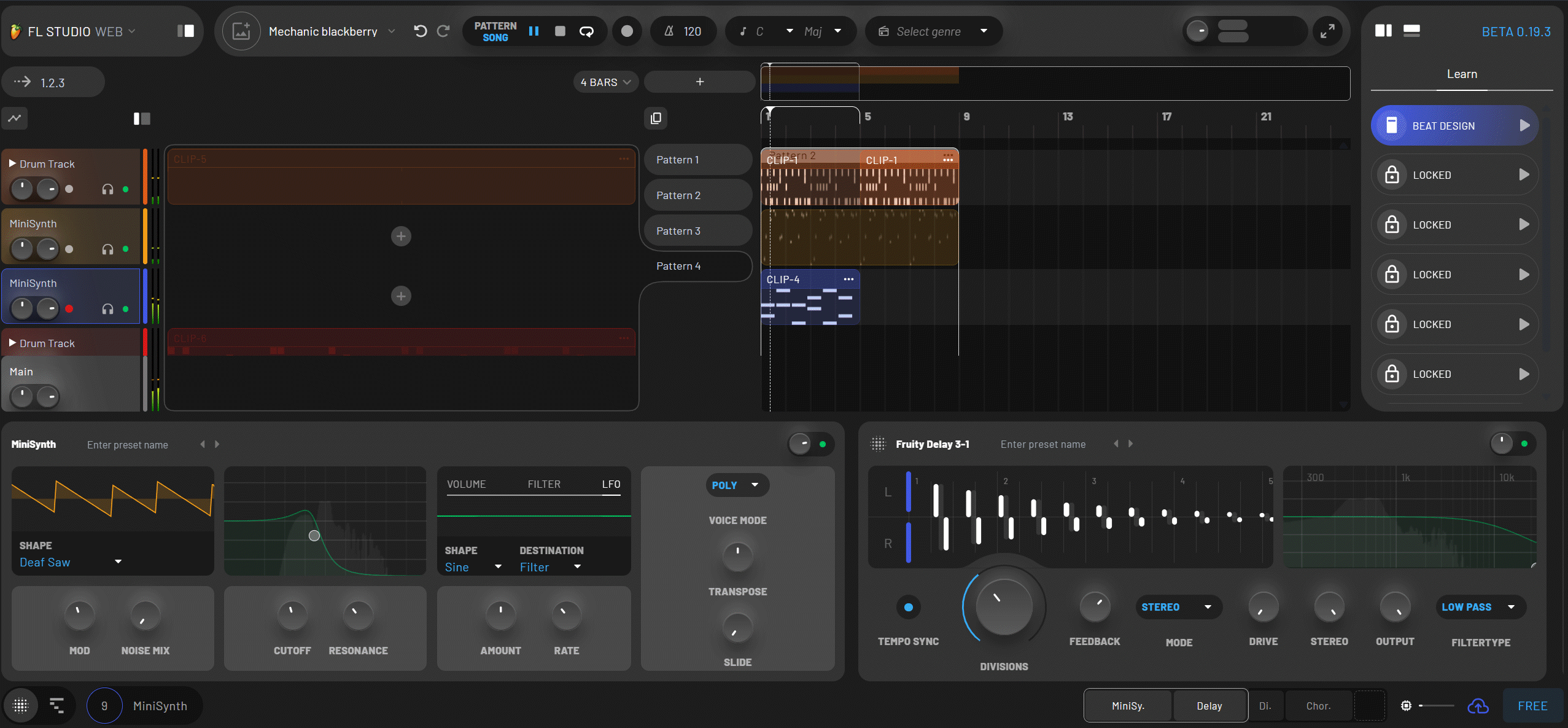Click the undo arrow icon

click(x=420, y=31)
